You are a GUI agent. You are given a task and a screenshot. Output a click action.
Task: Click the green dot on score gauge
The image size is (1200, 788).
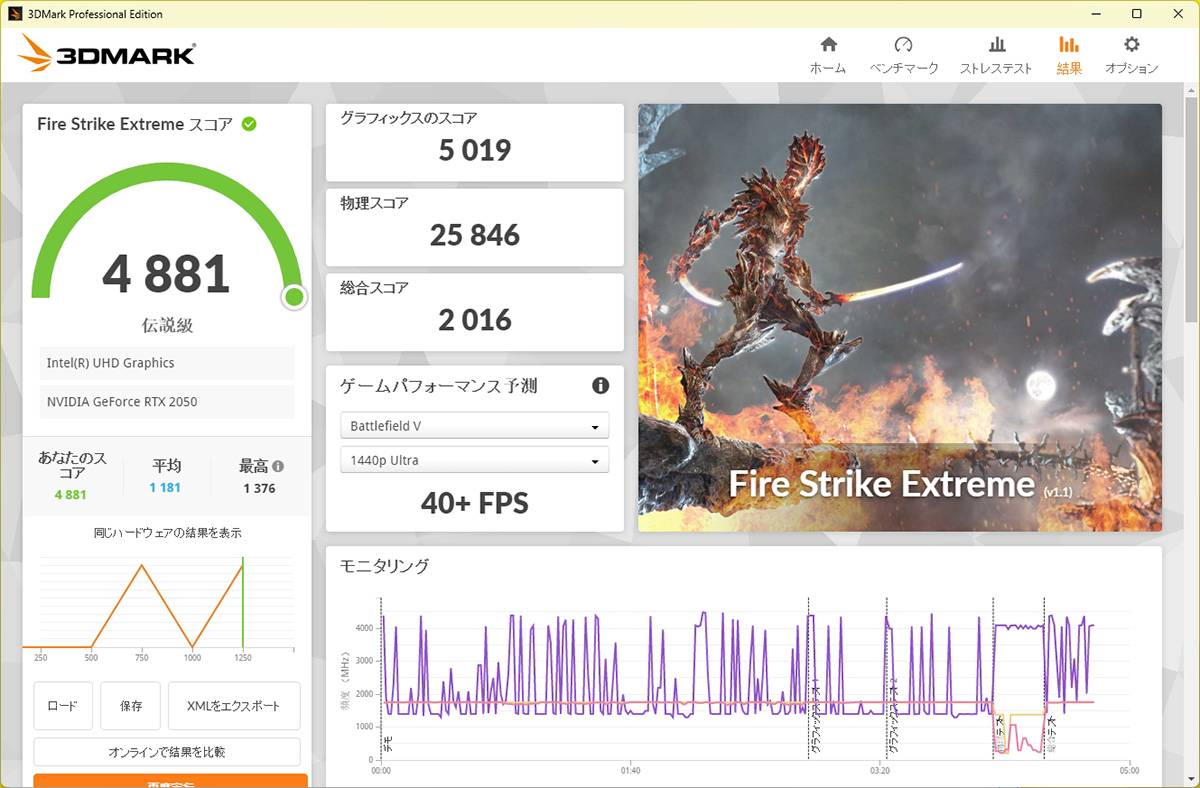pos(294,297)
